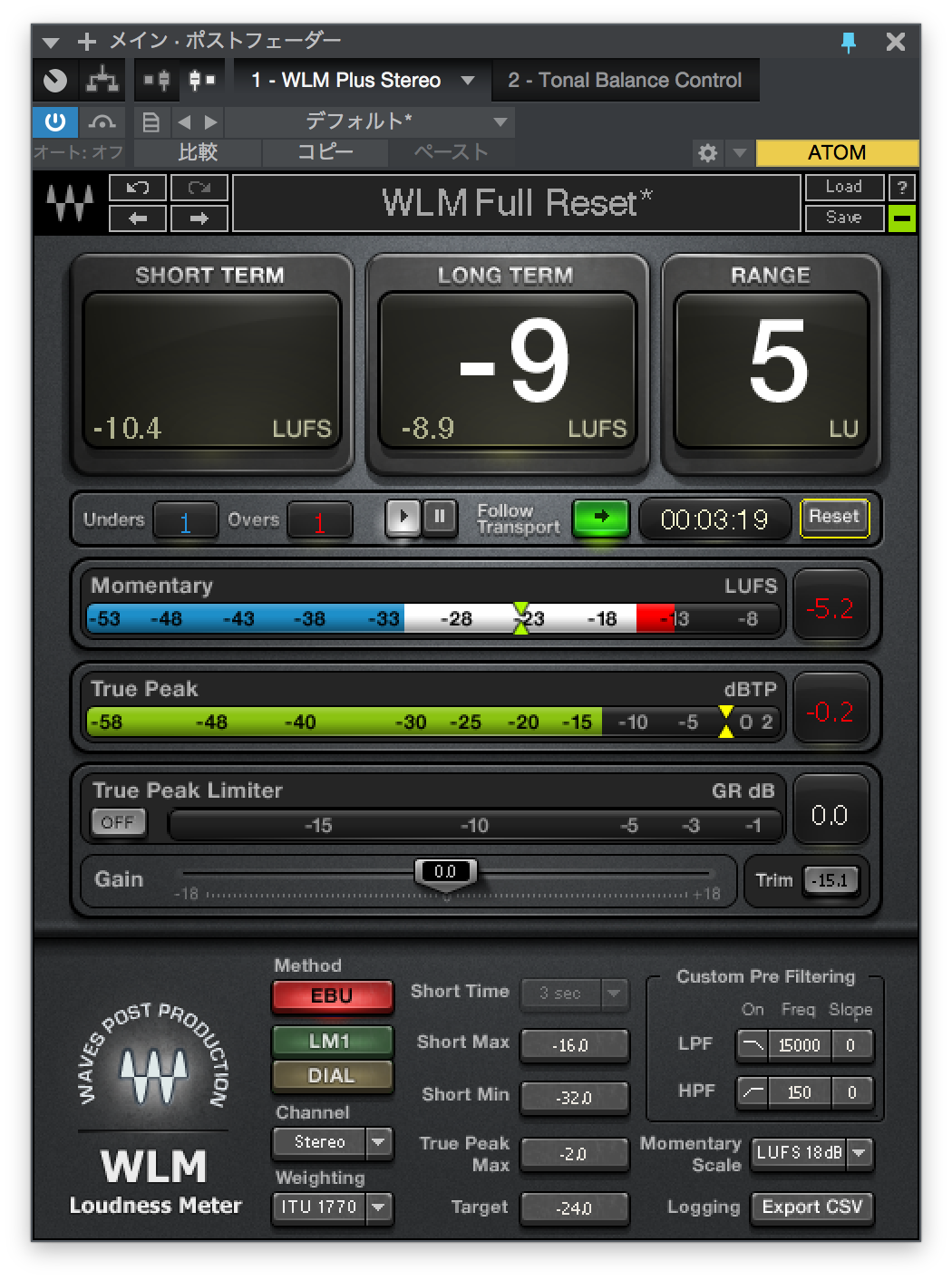Select the DIAL method button
Viewport: 952px width, 1280px height.
[x=332, y=1076]
